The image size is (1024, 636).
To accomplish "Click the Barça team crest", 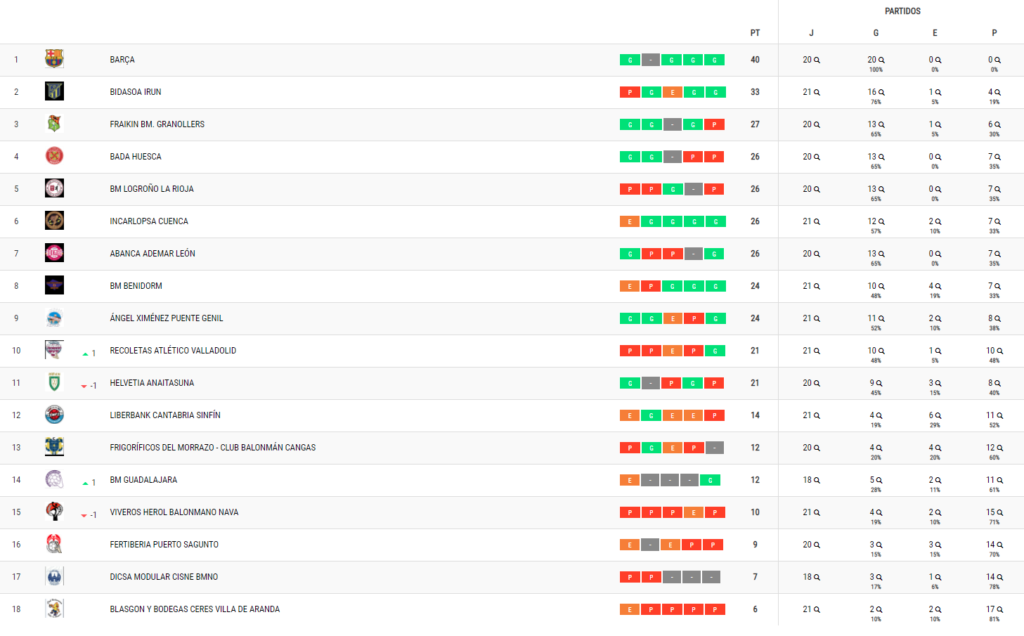I will (54, 59).
